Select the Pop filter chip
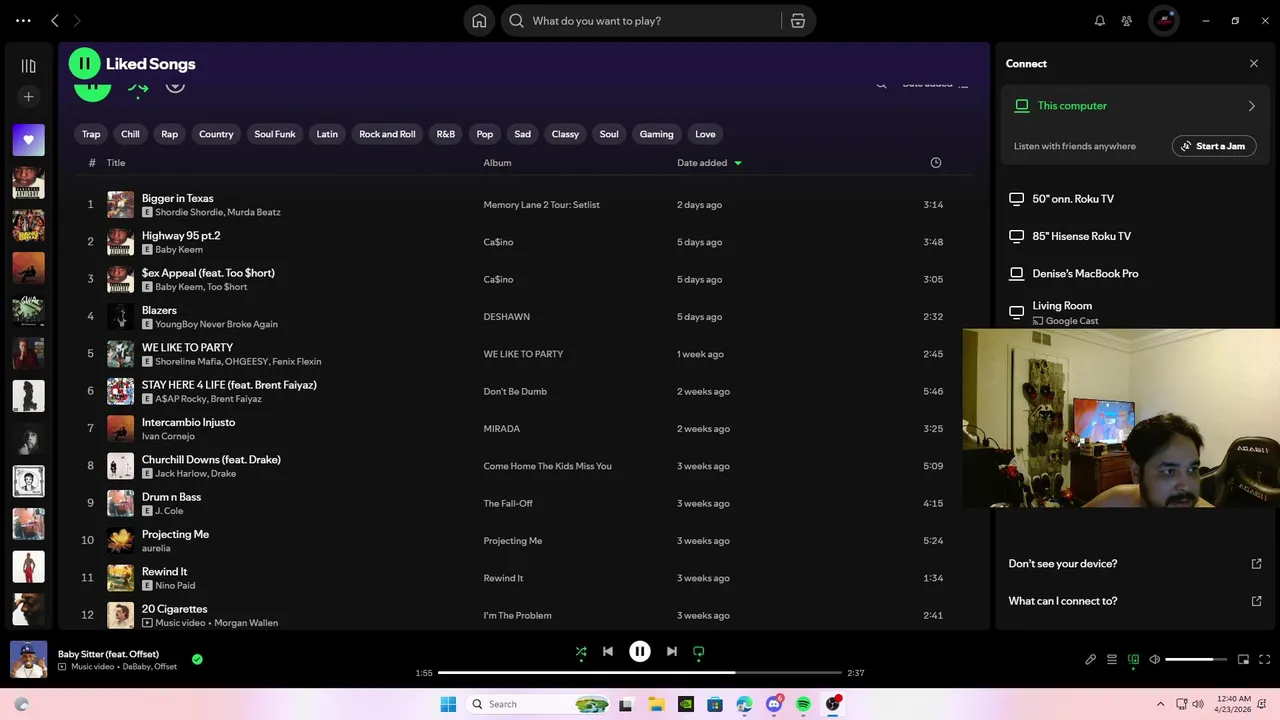This screenshot has height=720, width=1280. (x=485, y=134)
